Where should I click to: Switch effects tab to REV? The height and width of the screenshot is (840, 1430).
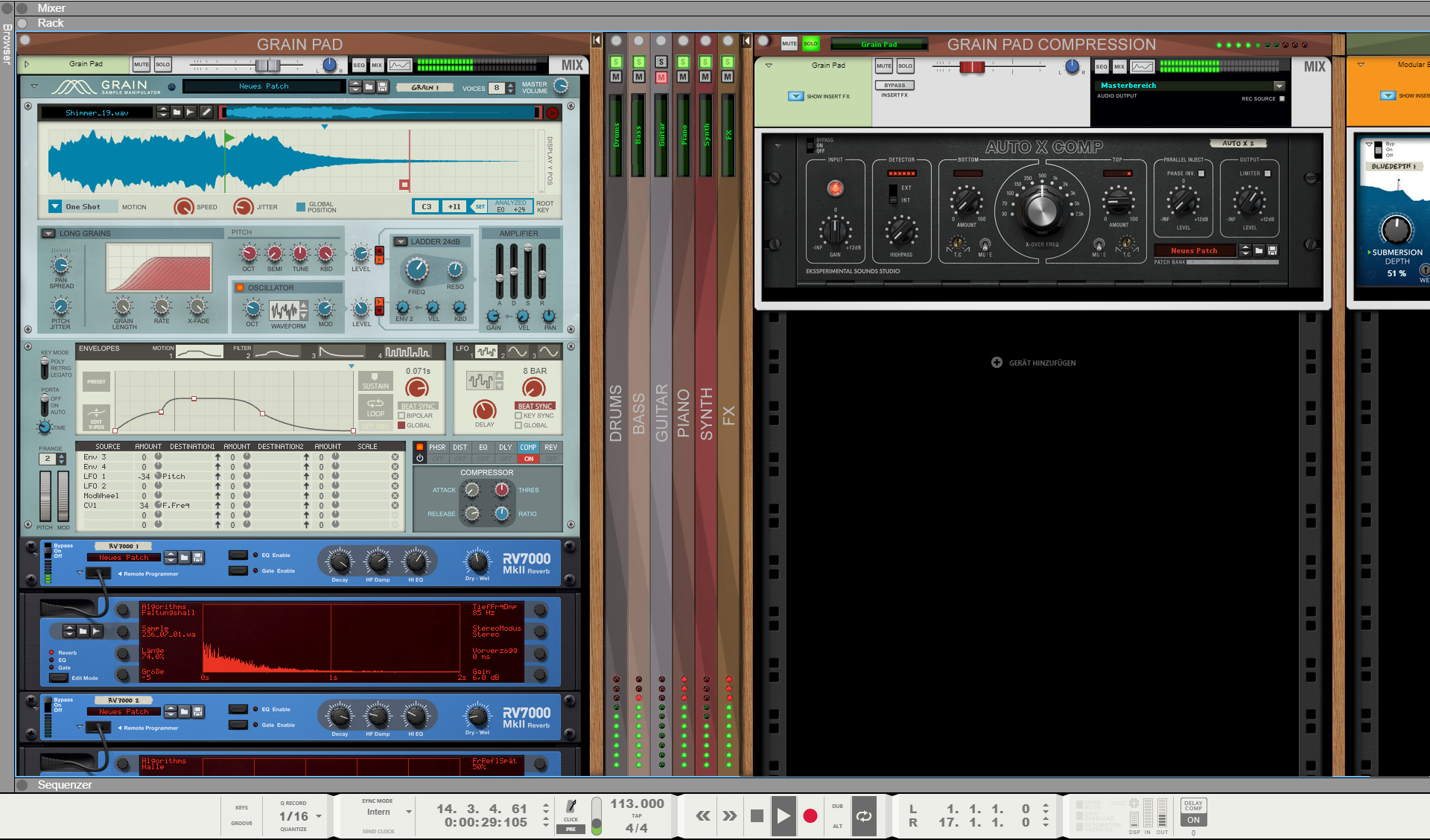[x=551, y=448]
